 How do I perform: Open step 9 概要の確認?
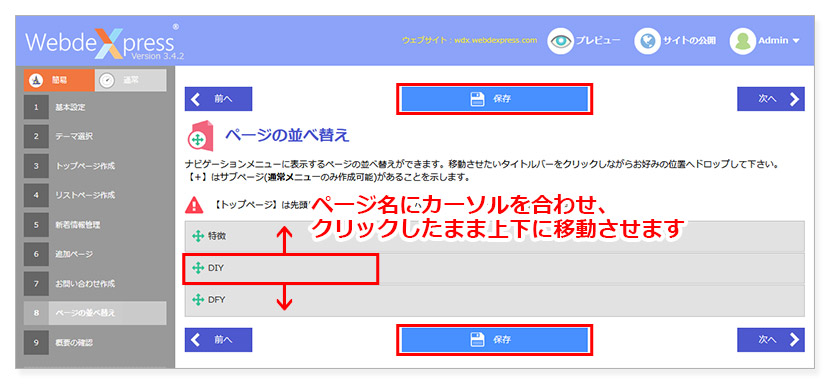point(95,343)
